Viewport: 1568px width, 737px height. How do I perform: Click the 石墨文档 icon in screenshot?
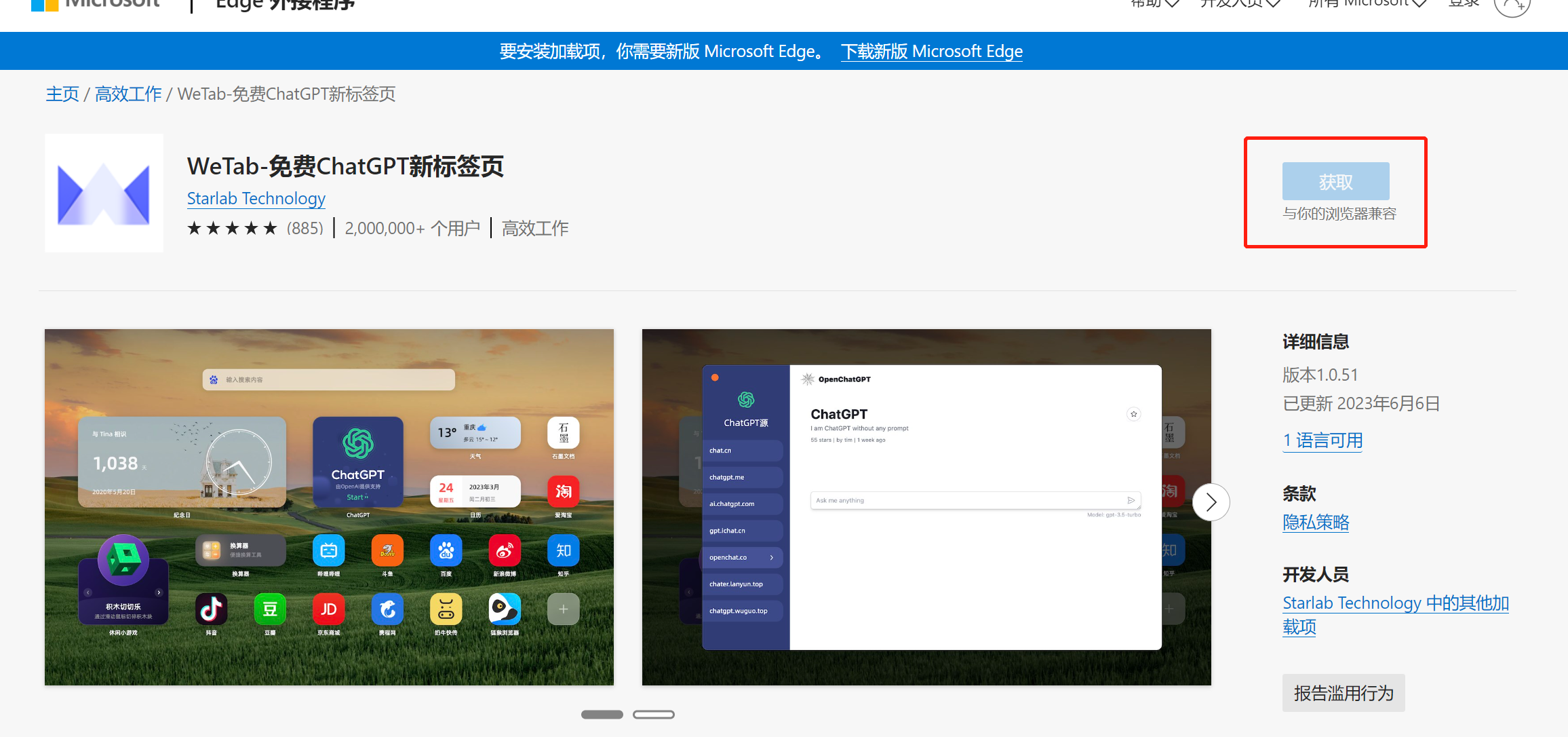click(x=564, y=432)
